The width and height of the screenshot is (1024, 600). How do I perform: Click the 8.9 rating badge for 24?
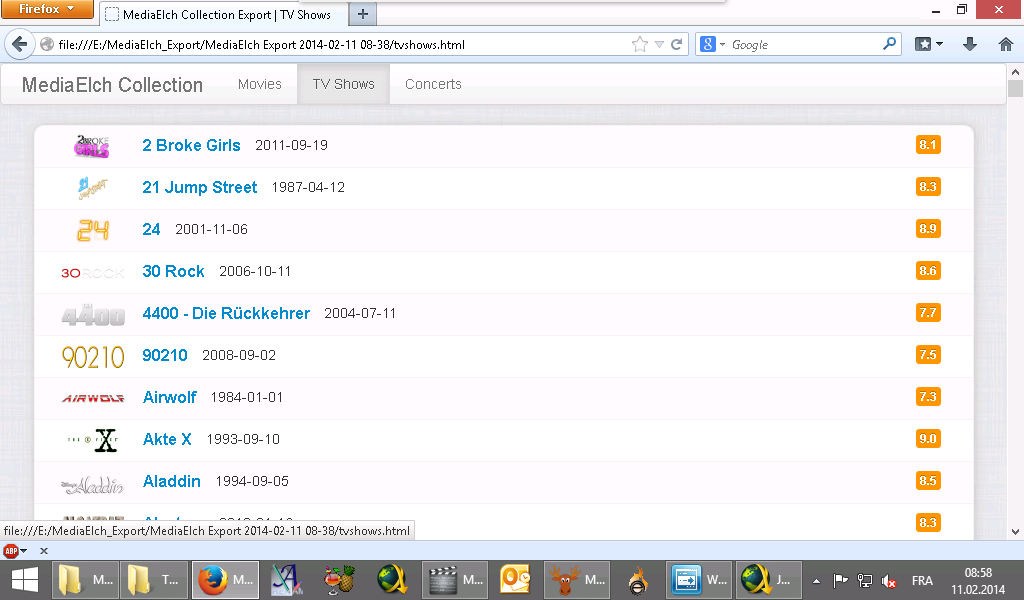coord(928,229)
